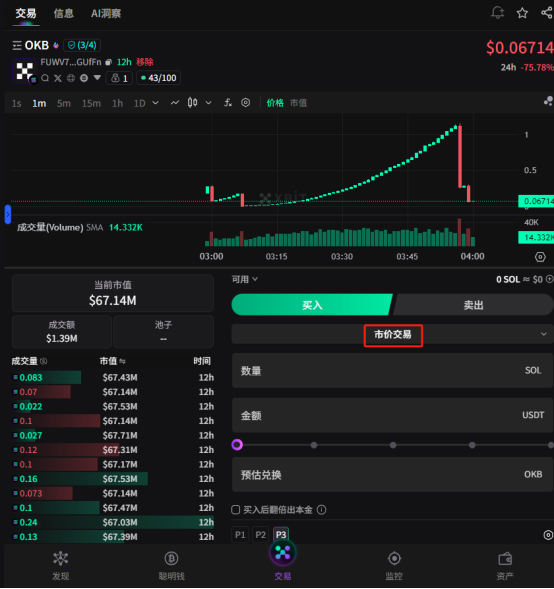Viewport: 554px width, 589px height.
Task: Open the price alert bell icon
Action: 497,13
